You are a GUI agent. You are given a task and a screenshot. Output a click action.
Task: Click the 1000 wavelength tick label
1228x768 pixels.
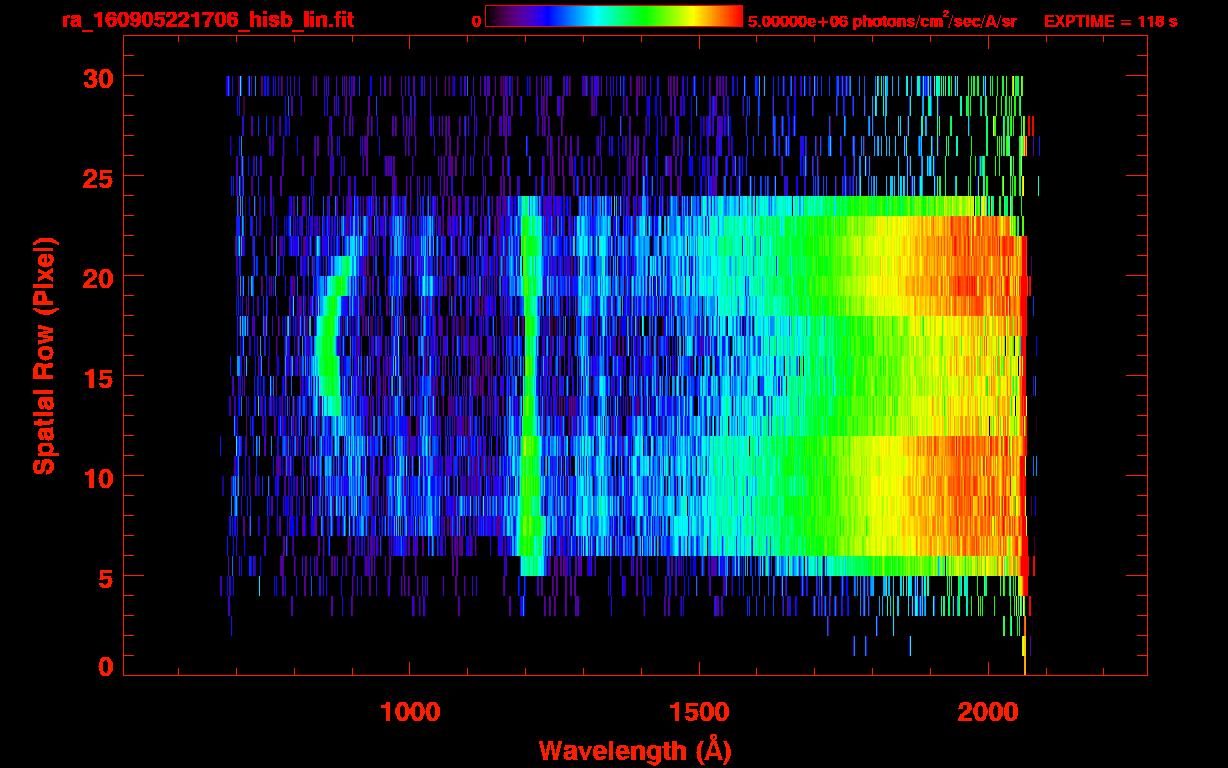point(410,712)
